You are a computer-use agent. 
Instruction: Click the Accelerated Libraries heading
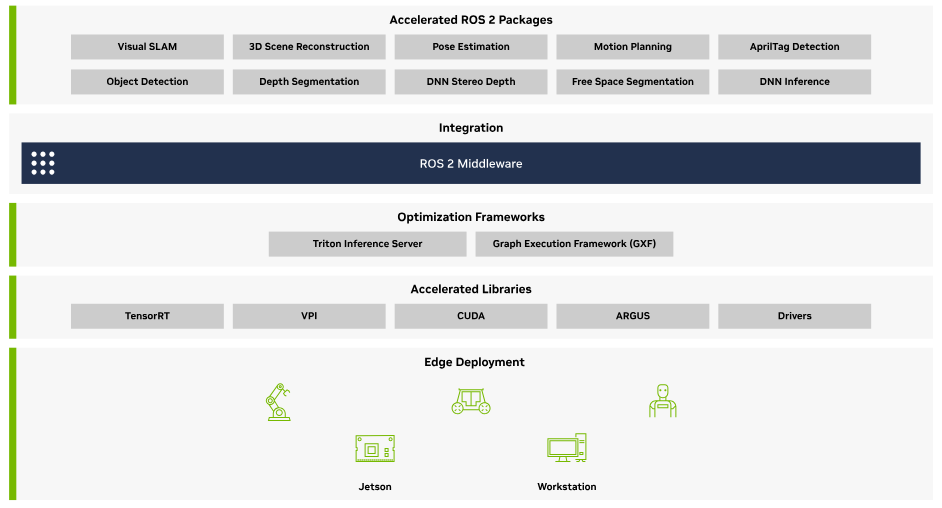[x=471, y=289]
